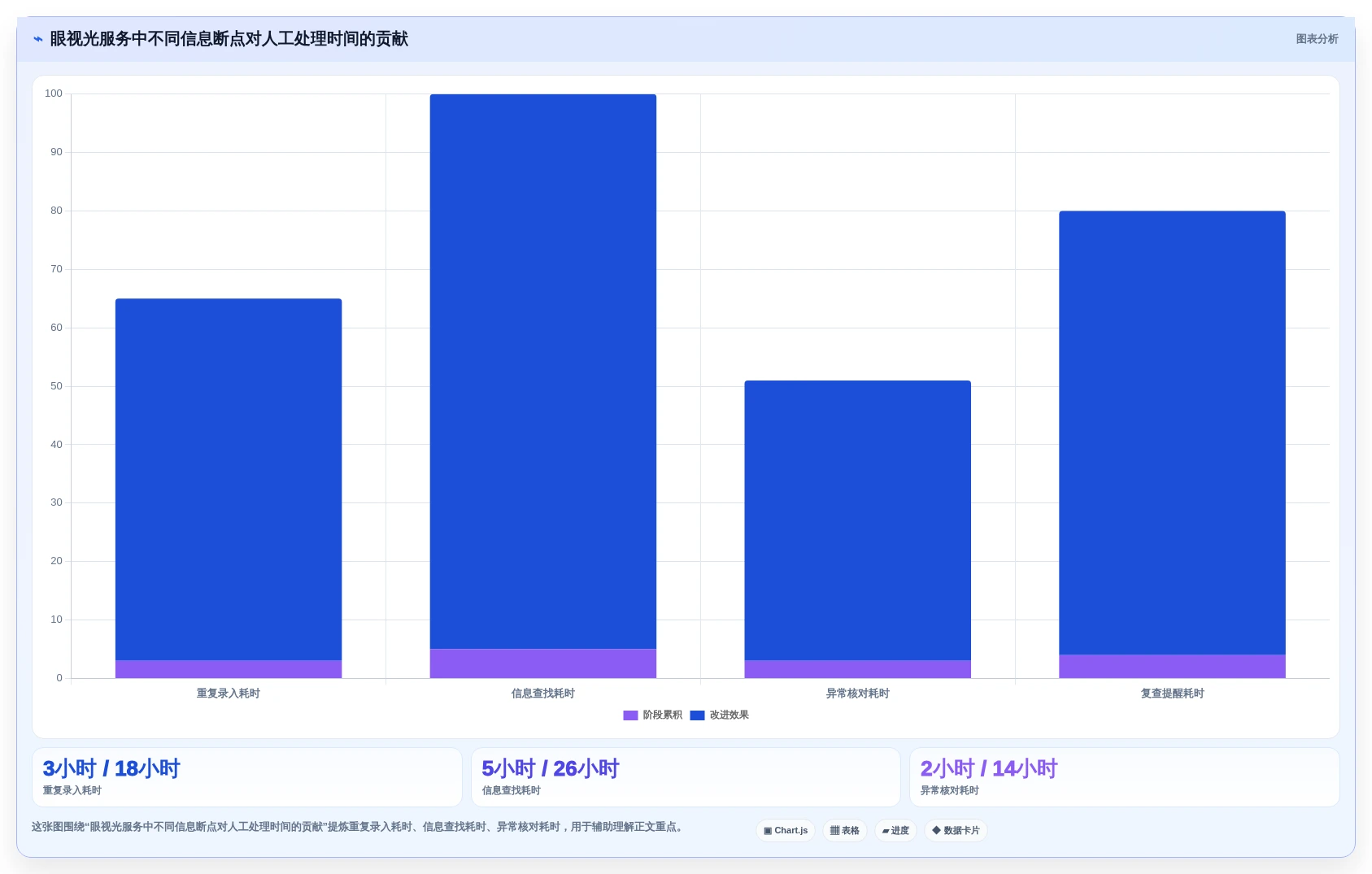1372x874 pixels.
Task: Click the purple segment of 重复录入耗时 bar
Action: tap(229, 669)
